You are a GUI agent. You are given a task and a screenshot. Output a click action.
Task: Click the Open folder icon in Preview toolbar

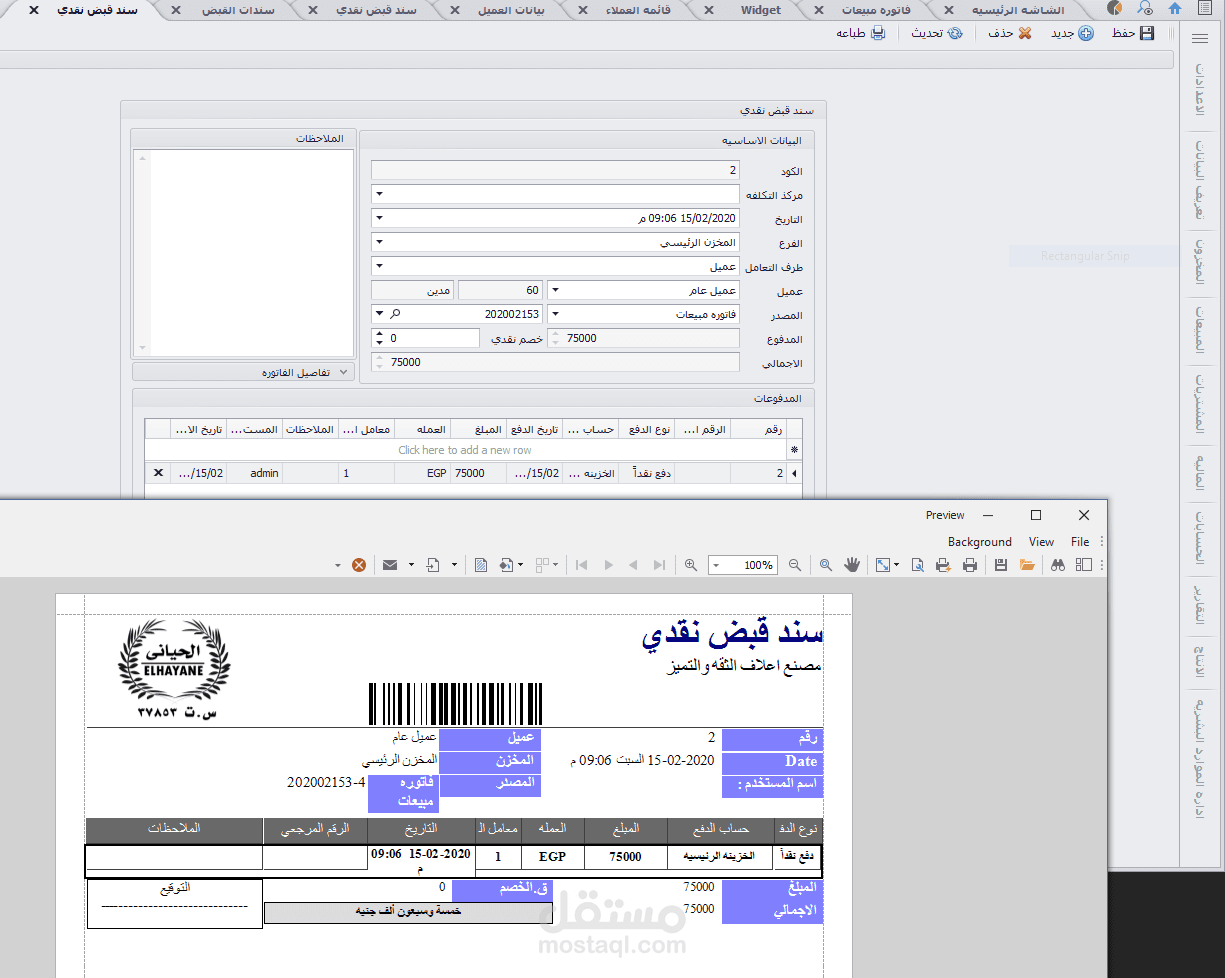tap(1027, 565)
